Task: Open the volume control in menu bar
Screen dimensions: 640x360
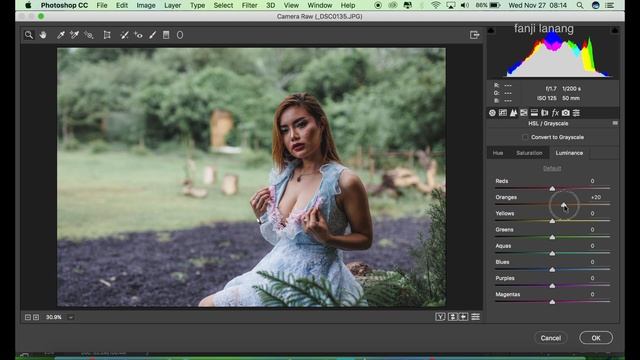Action: click(x=464, y=5)
